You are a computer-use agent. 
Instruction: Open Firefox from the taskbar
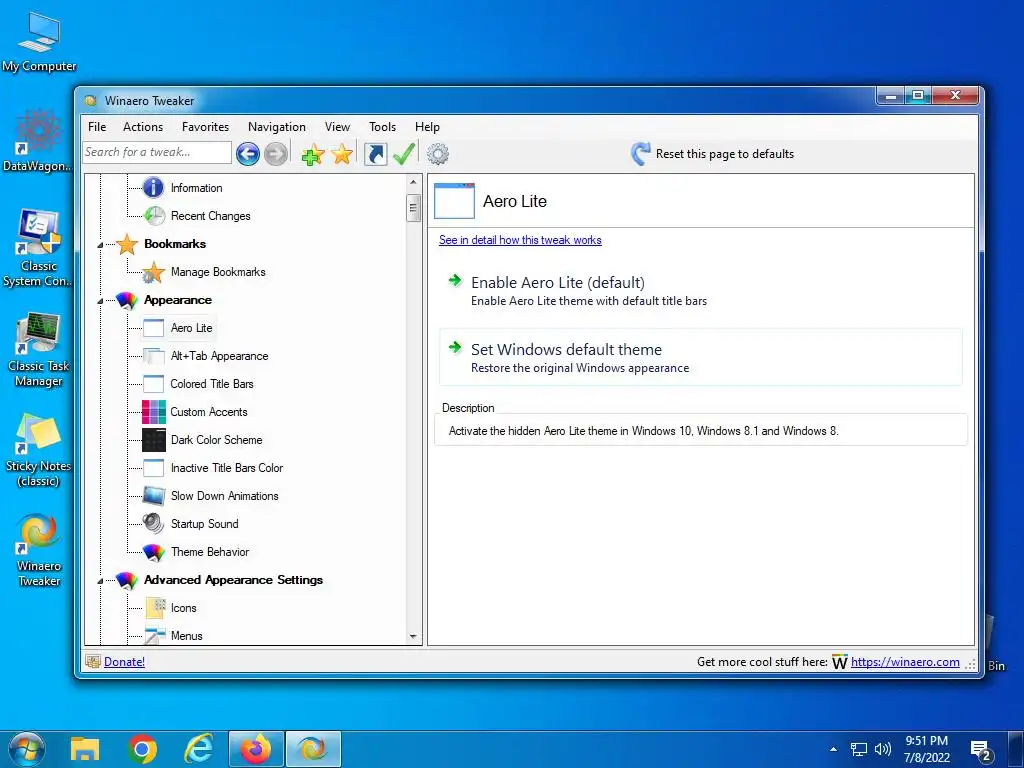pyautogui.click(x=256, y=749)
